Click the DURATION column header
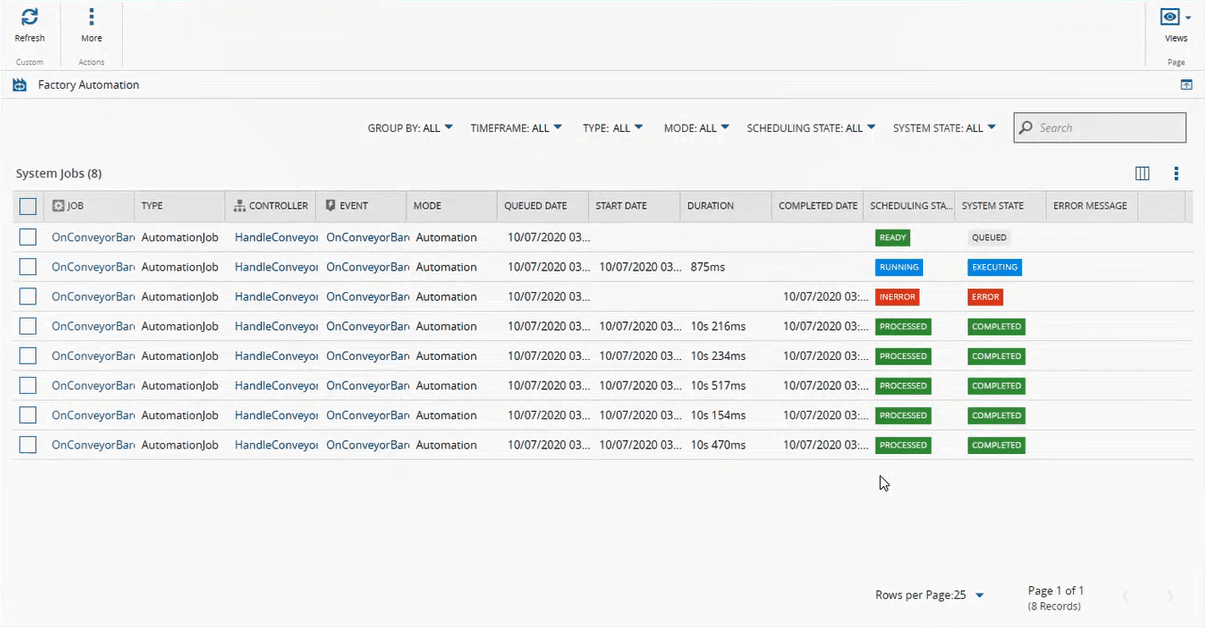 tap(710, 206)
